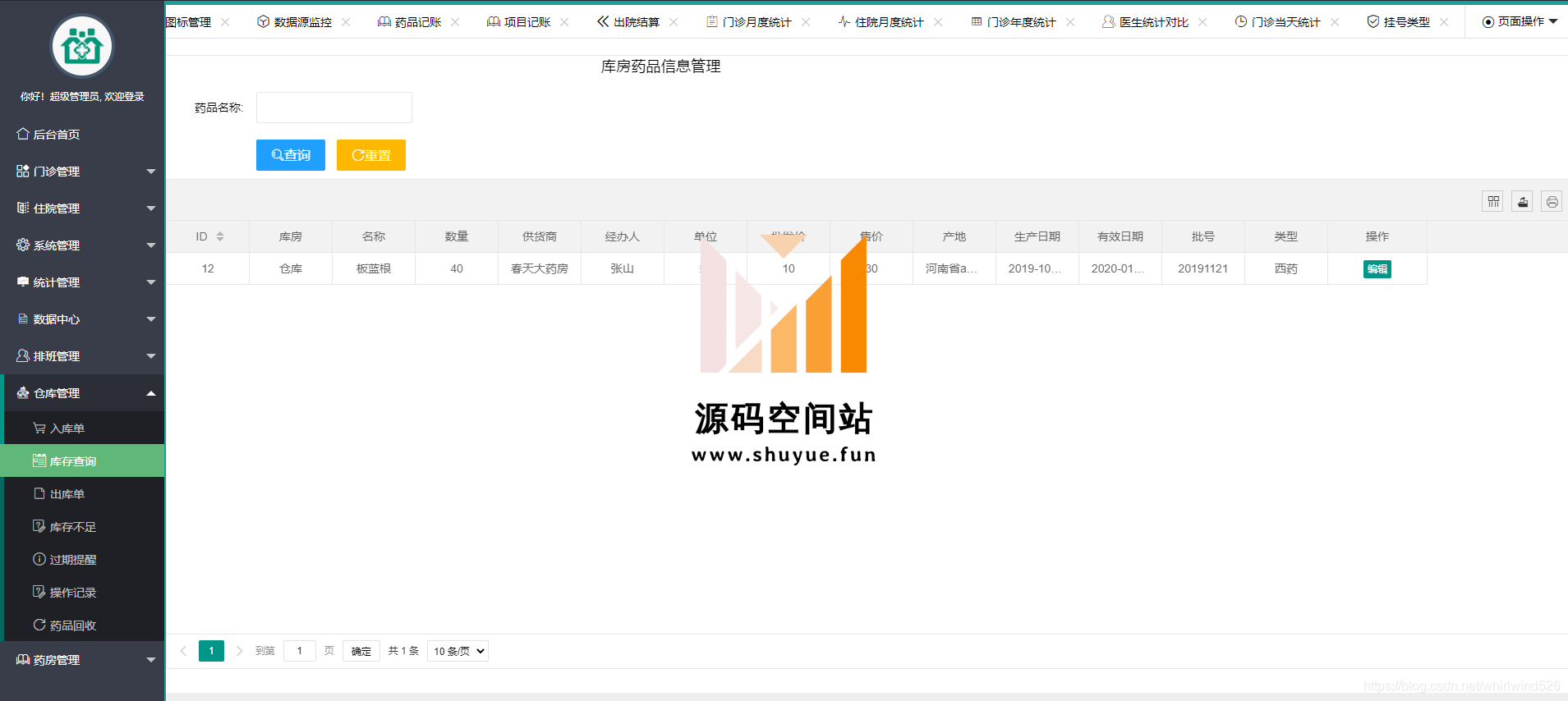Click the 排班管理 person icon
The width and height of the screenshot is (1568, 701).
pyautogui.click(x=23, y=355)
